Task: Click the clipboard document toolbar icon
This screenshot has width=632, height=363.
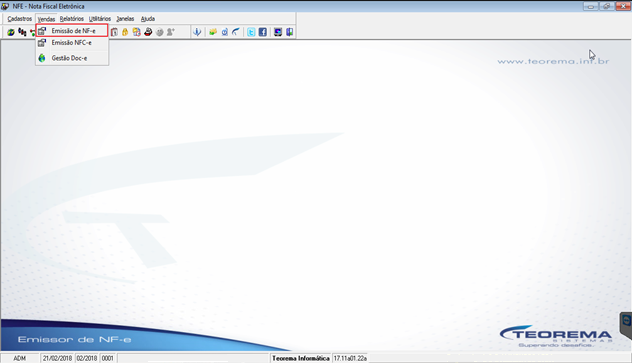Action: 114,32
